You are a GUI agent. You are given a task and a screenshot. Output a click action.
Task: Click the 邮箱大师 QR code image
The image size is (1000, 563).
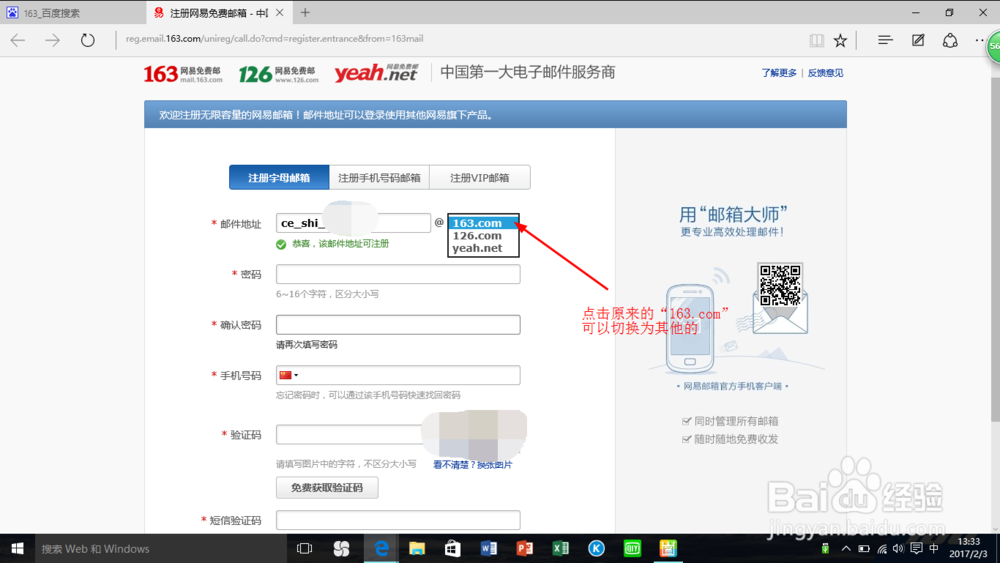click(780, 284)
